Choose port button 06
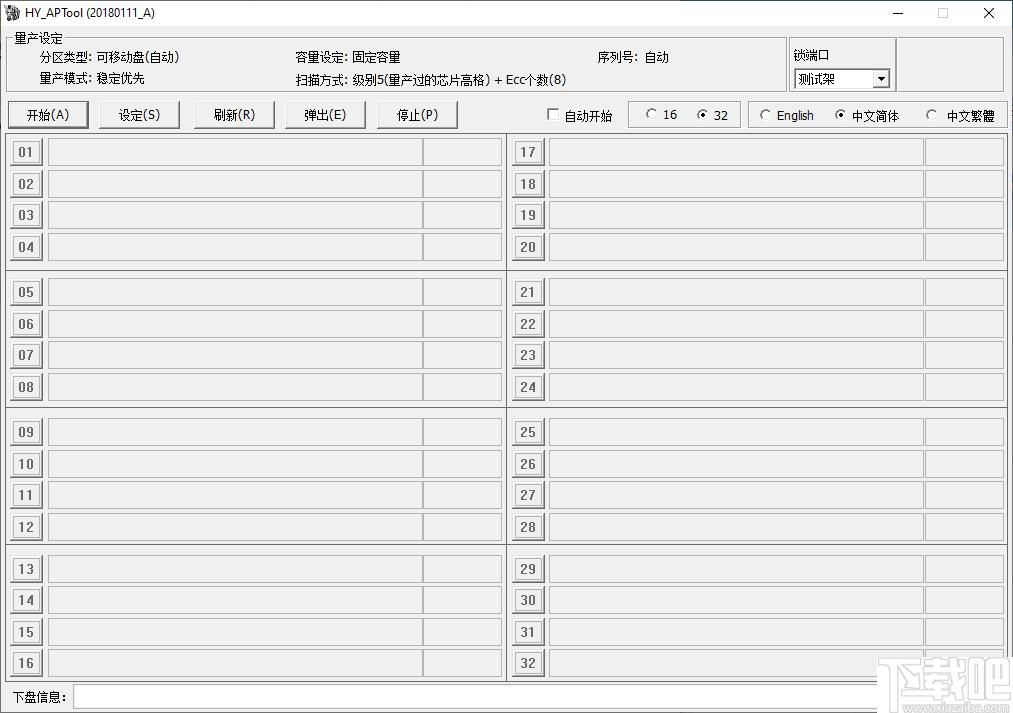 (26, 324)
